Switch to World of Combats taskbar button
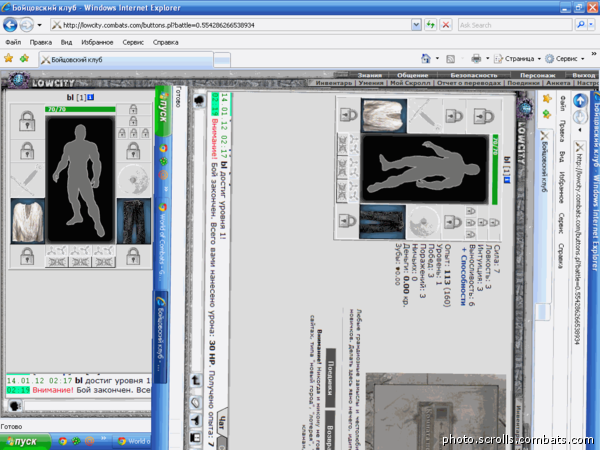This screenshot has width=600, height=450. [x=134, y=441]
